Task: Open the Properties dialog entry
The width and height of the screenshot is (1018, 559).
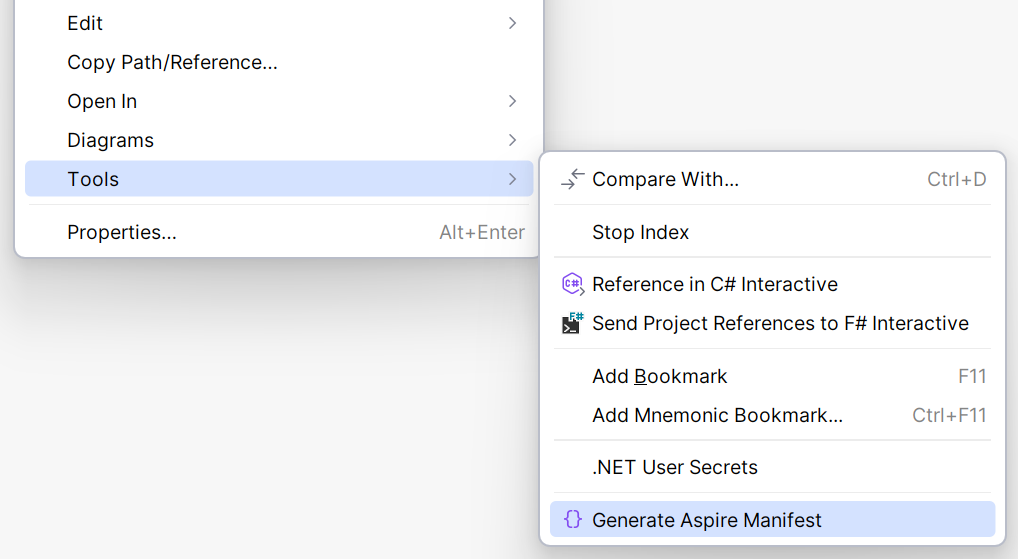Action: pos(122,232)
